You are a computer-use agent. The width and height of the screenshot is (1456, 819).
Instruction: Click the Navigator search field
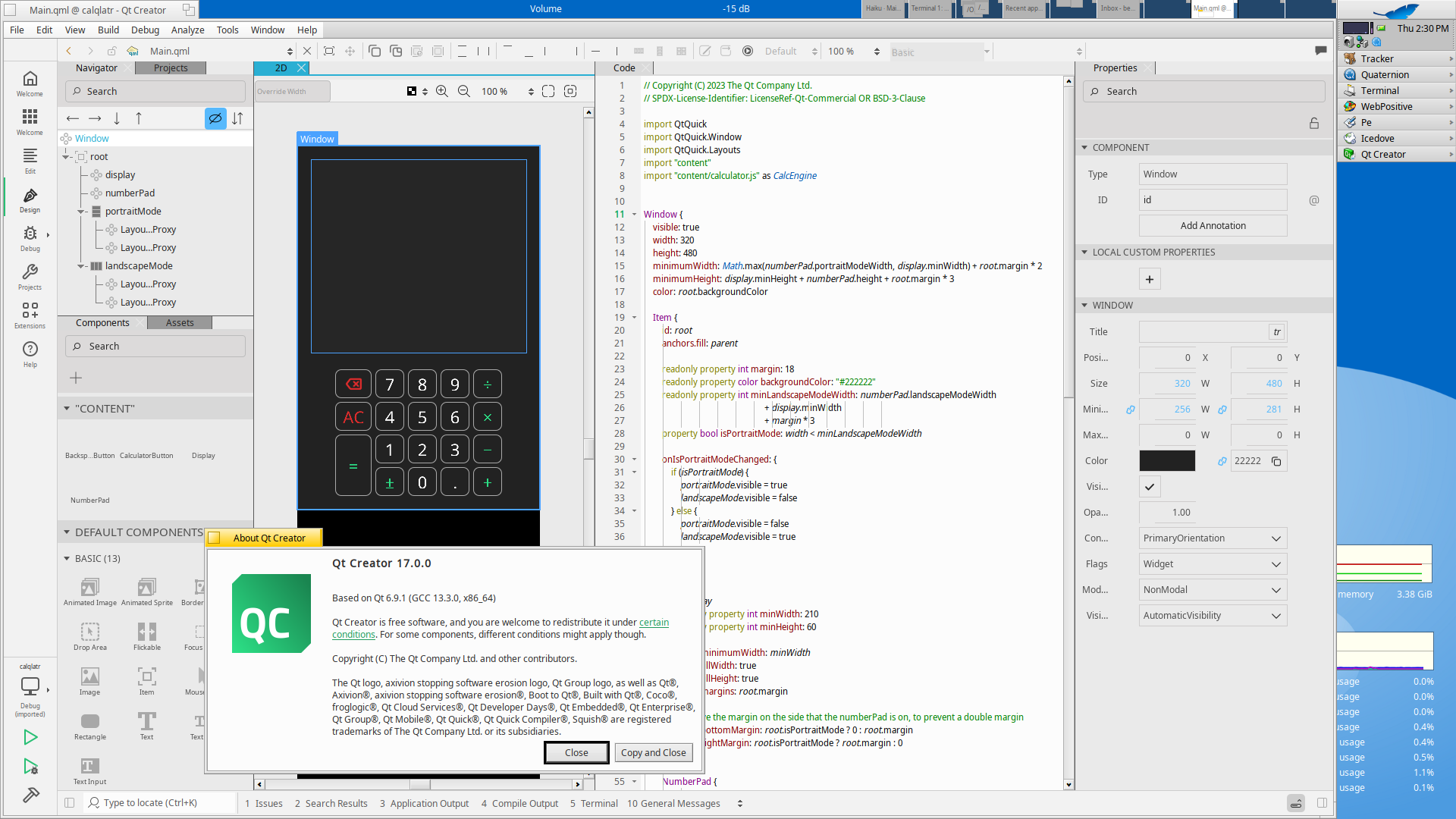(x=155, y=91)
